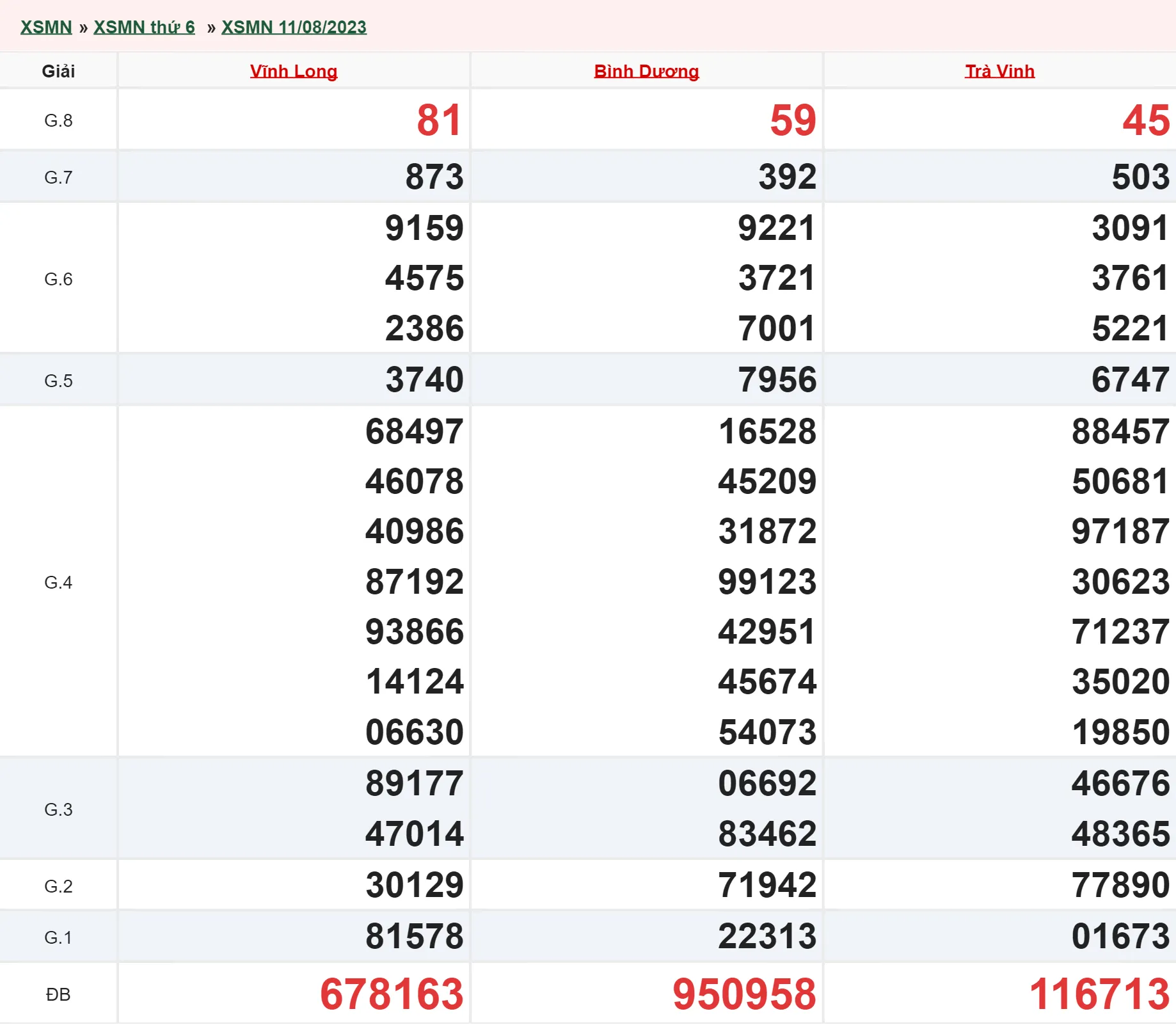Screen dimensions: 1176x1025
Task: Click the Giải column header
Action: point(58,71)
